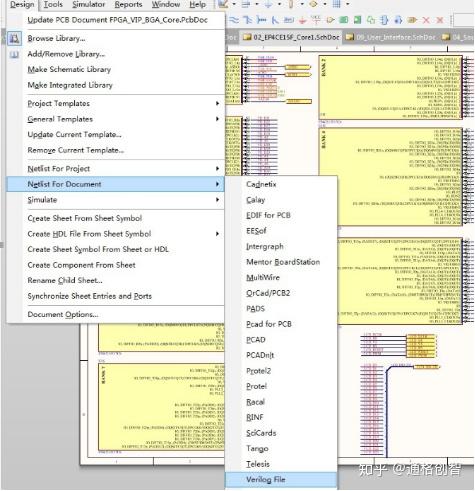Select Cadnetix netlist format
The height and width of the screenshot is (491, 475).
281,184
